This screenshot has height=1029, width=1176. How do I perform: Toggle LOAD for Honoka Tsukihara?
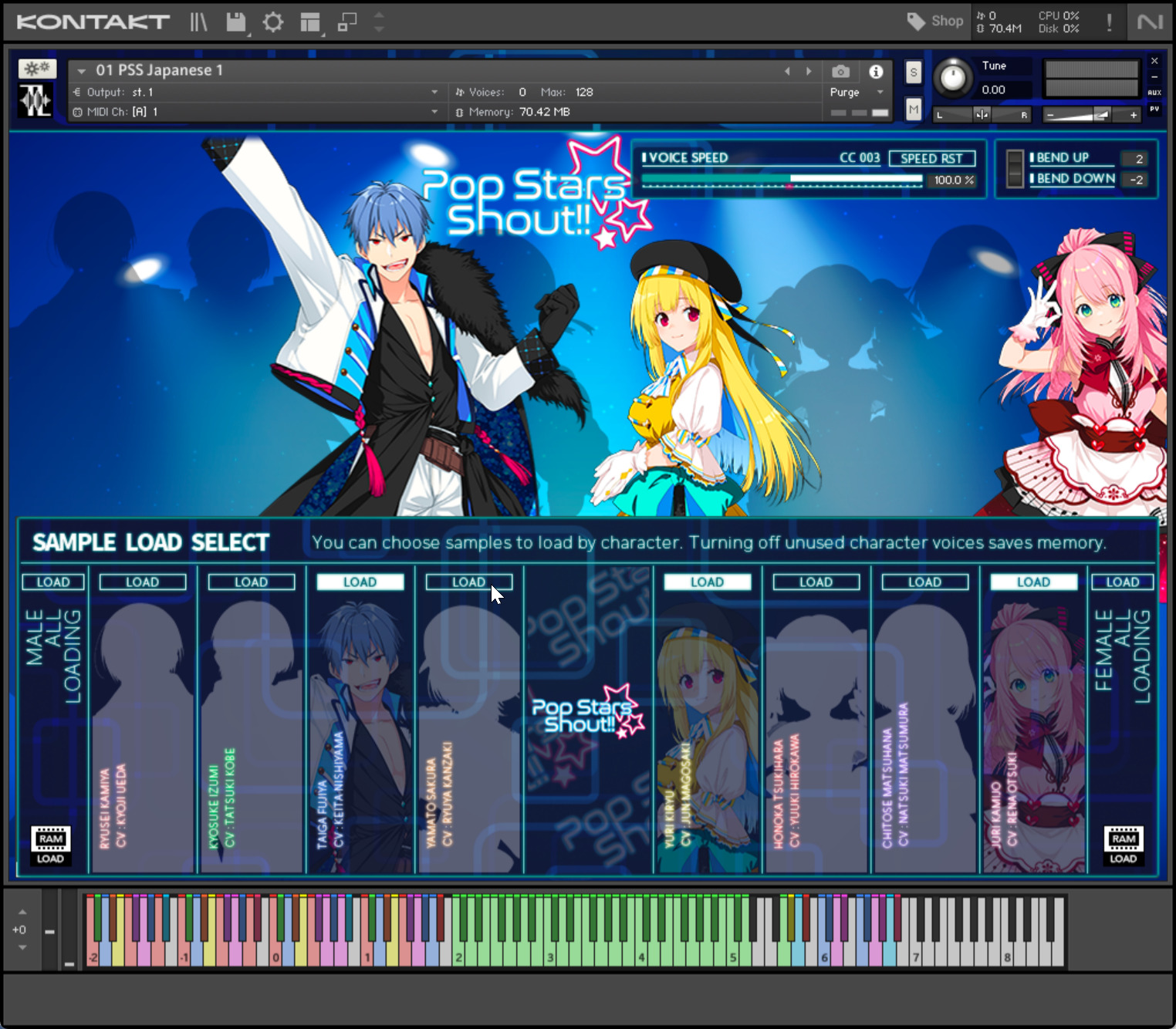tap(816, 582)
